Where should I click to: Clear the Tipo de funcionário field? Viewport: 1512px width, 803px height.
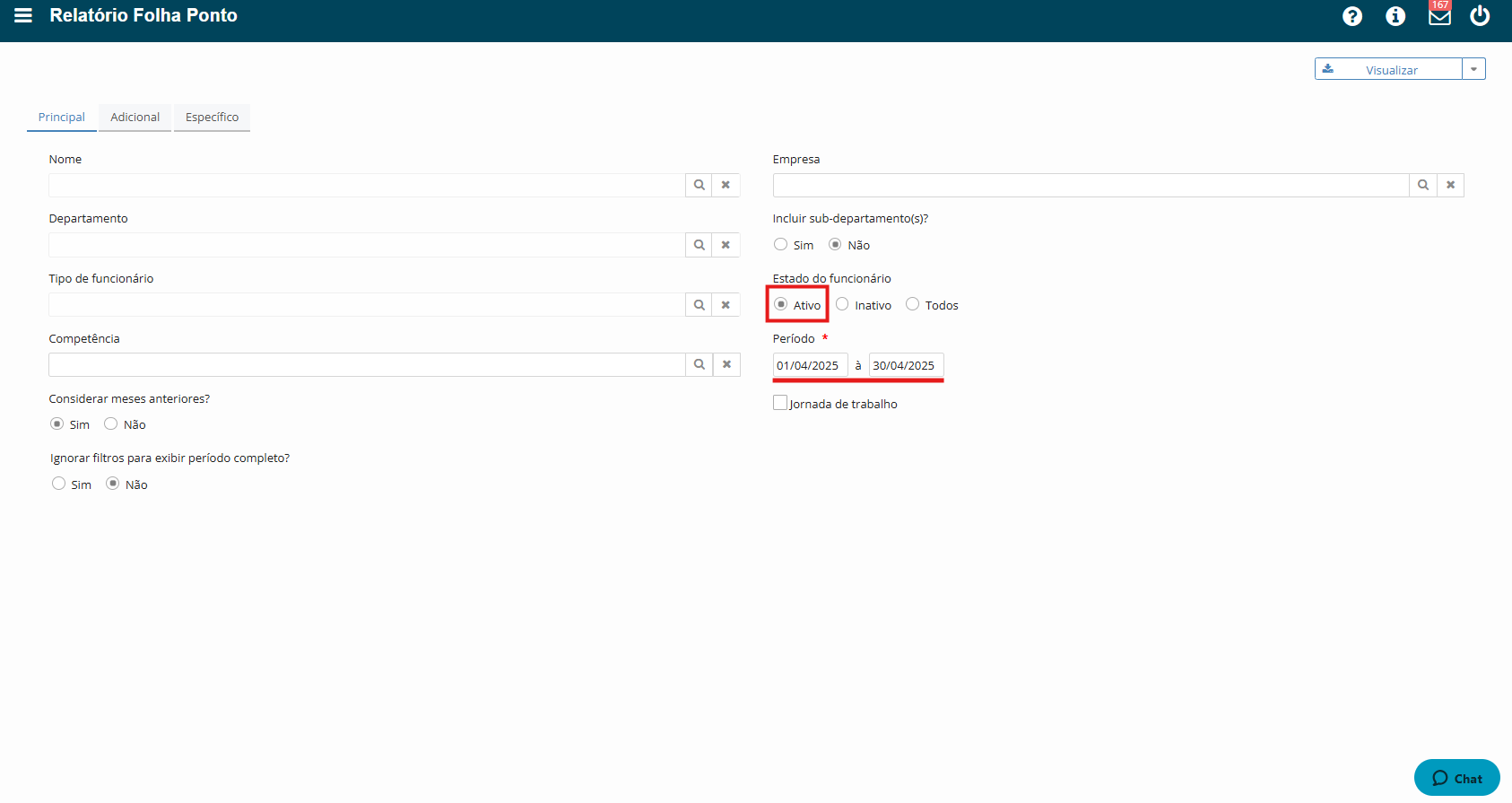726,305
